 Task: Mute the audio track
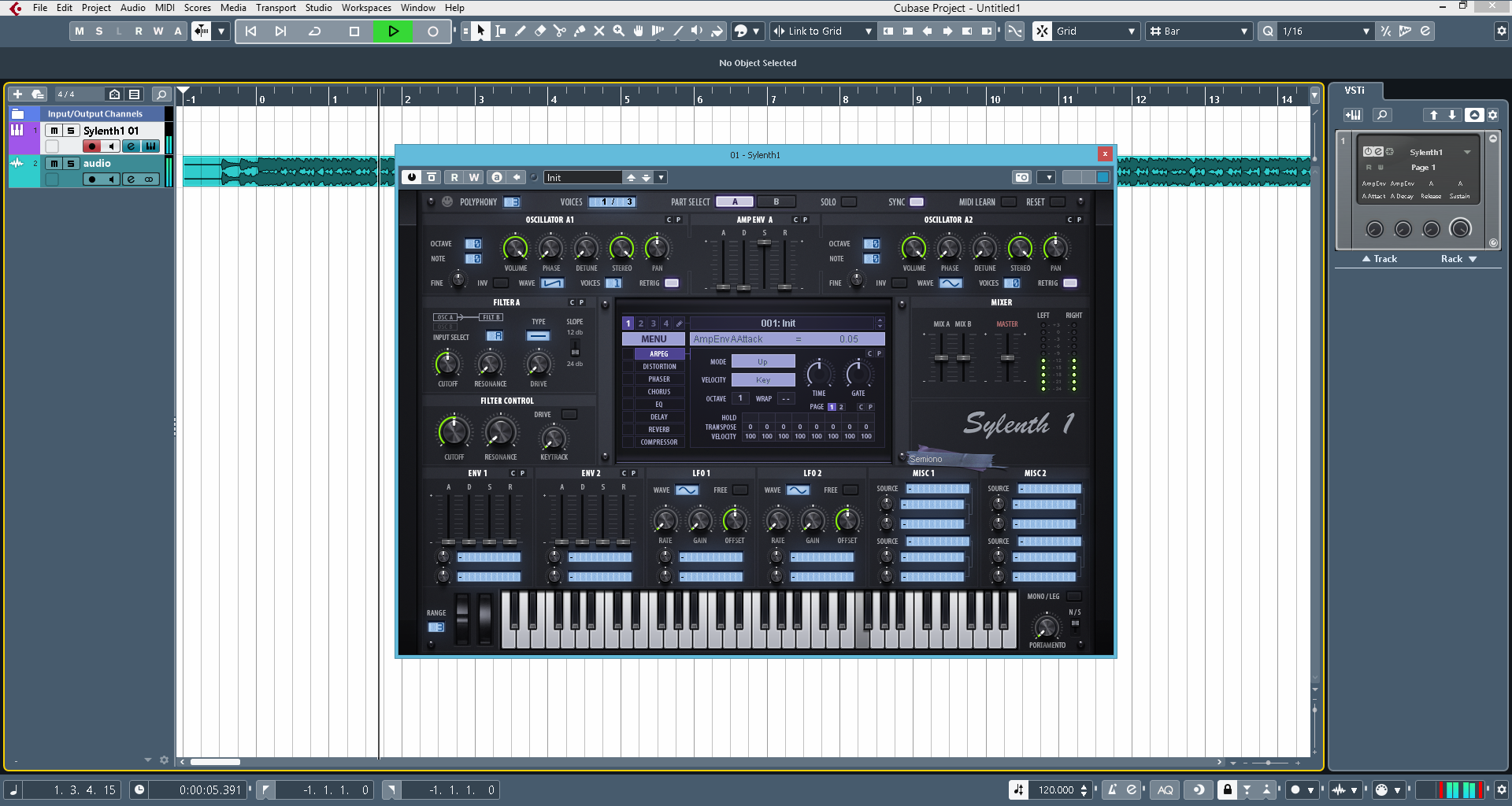click(54, 164)
